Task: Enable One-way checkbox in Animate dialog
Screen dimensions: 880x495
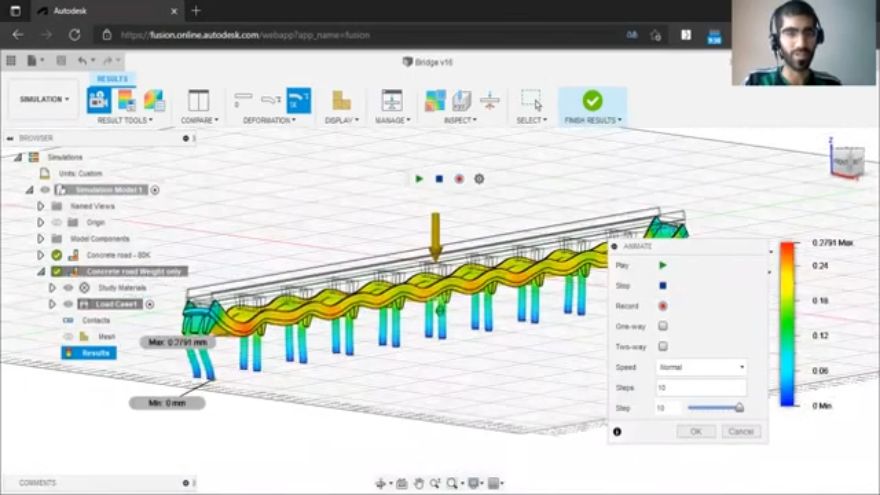Action: [x=663, y=326]
